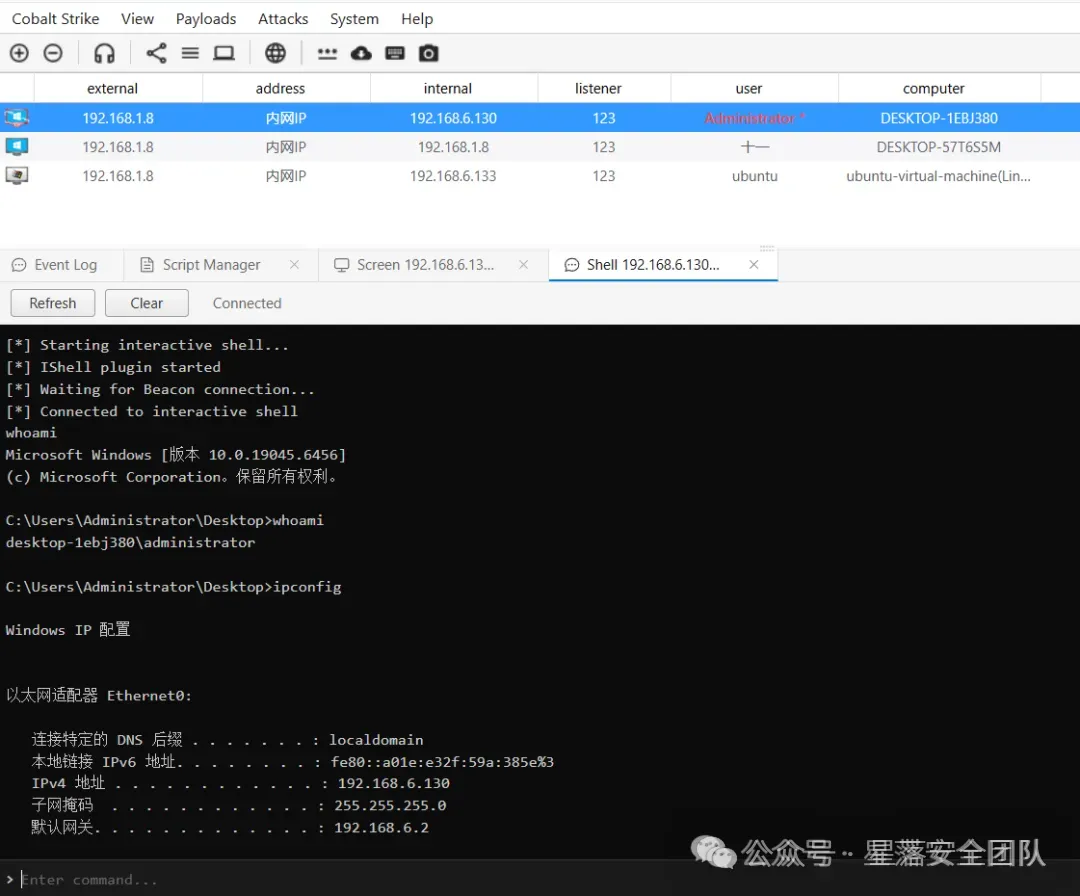Click beacon icon of DESKTOP-1EBJ380 row
The height and width of the screenshot is (896, 1080).
pyautogui.click(x=17, y=118)
